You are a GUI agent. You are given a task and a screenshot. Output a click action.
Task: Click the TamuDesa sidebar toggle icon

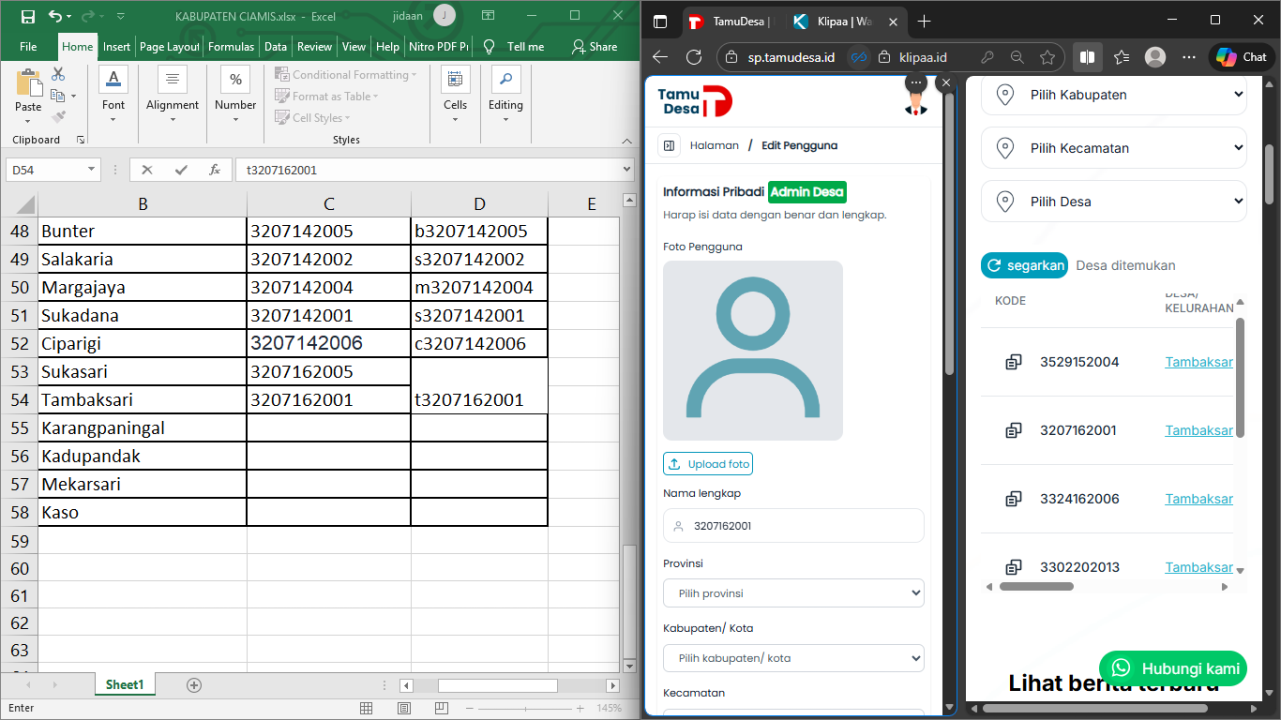(669, 146)
